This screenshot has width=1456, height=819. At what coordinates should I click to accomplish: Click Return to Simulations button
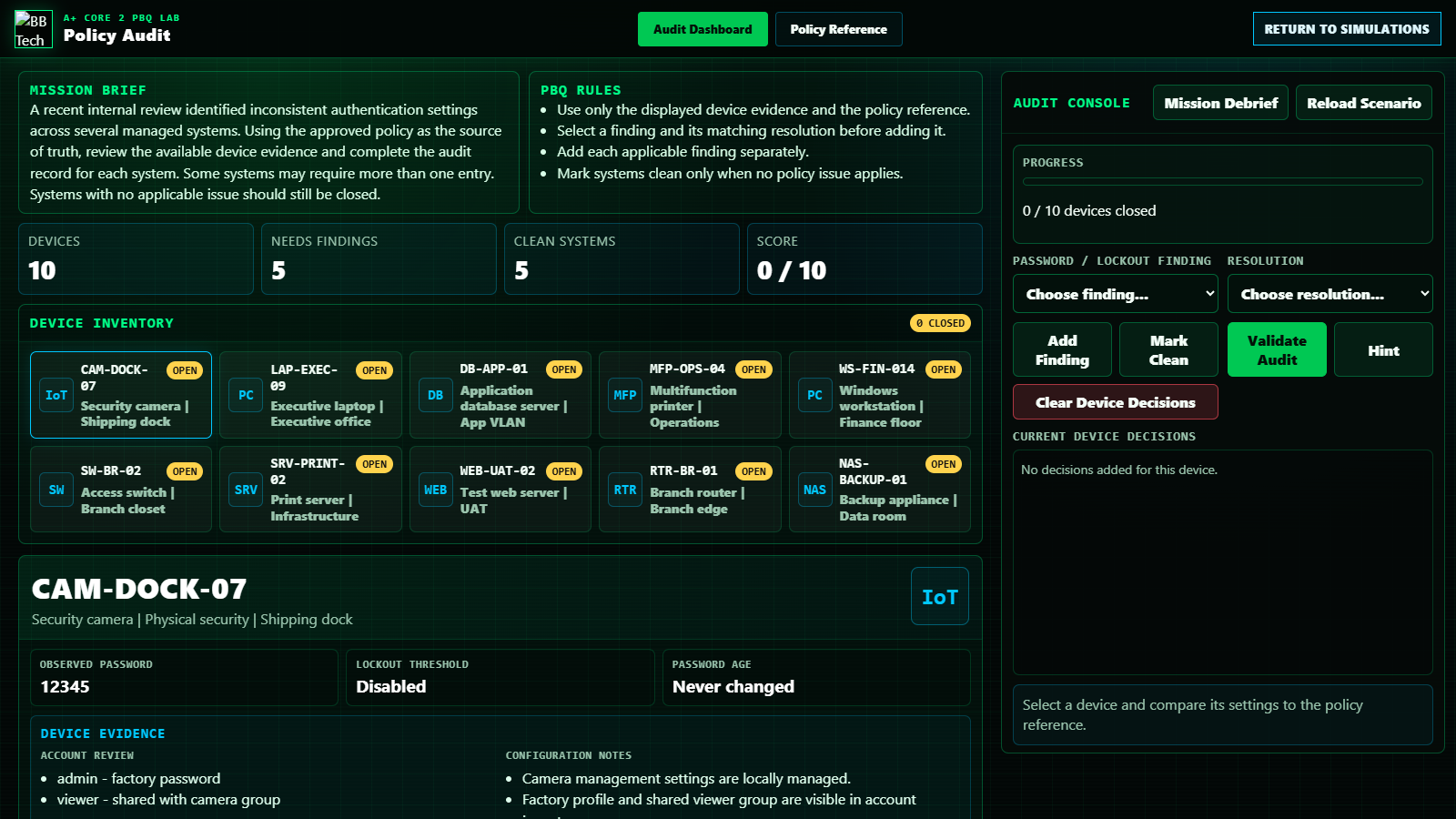(x=1347, y=29)
